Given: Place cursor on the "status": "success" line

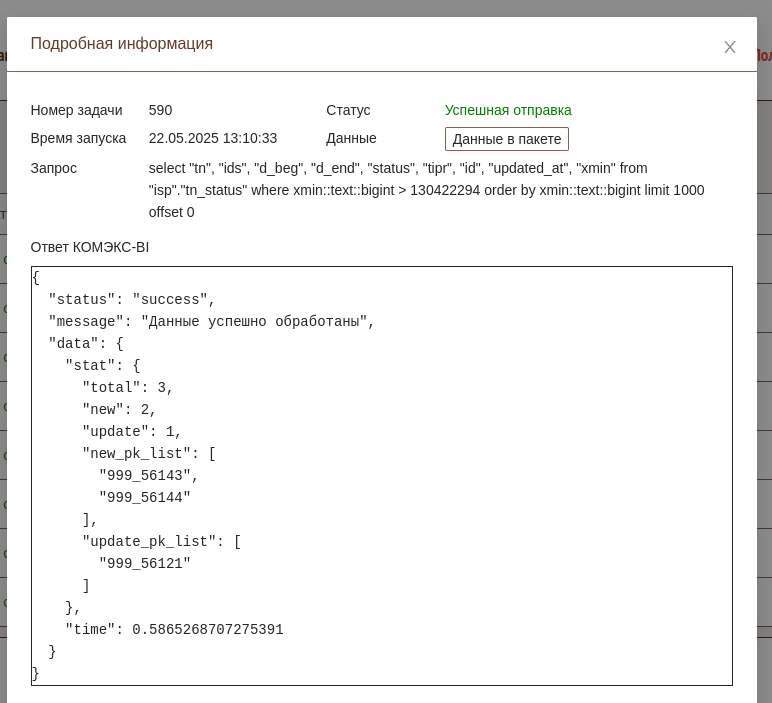Looking at the screenshot, I should pos(132,300).
